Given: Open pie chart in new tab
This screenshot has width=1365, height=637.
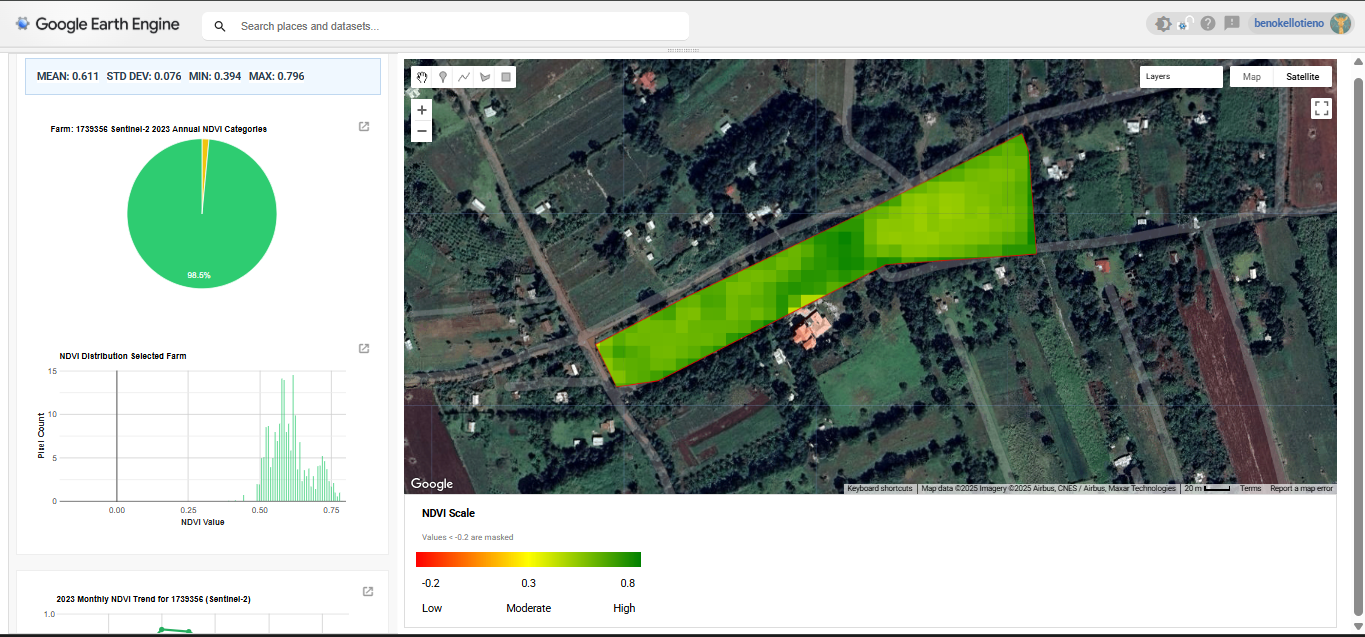Looking at the screenshot, I should coord(364,126).
